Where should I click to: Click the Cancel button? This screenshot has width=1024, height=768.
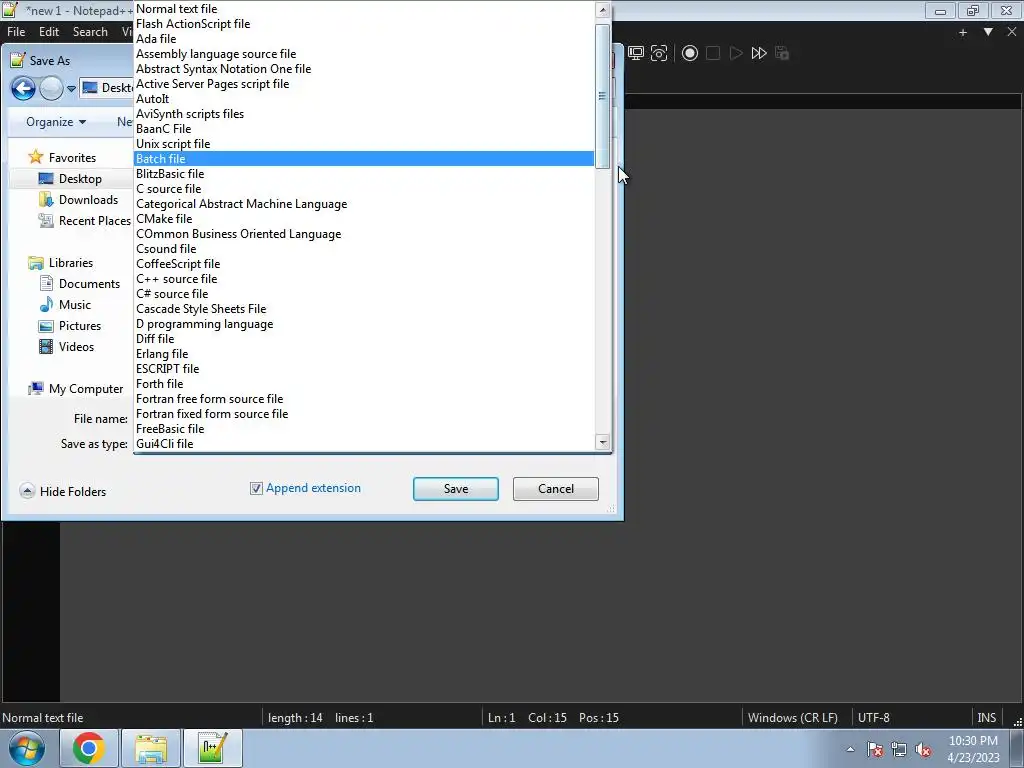[556, 489]
